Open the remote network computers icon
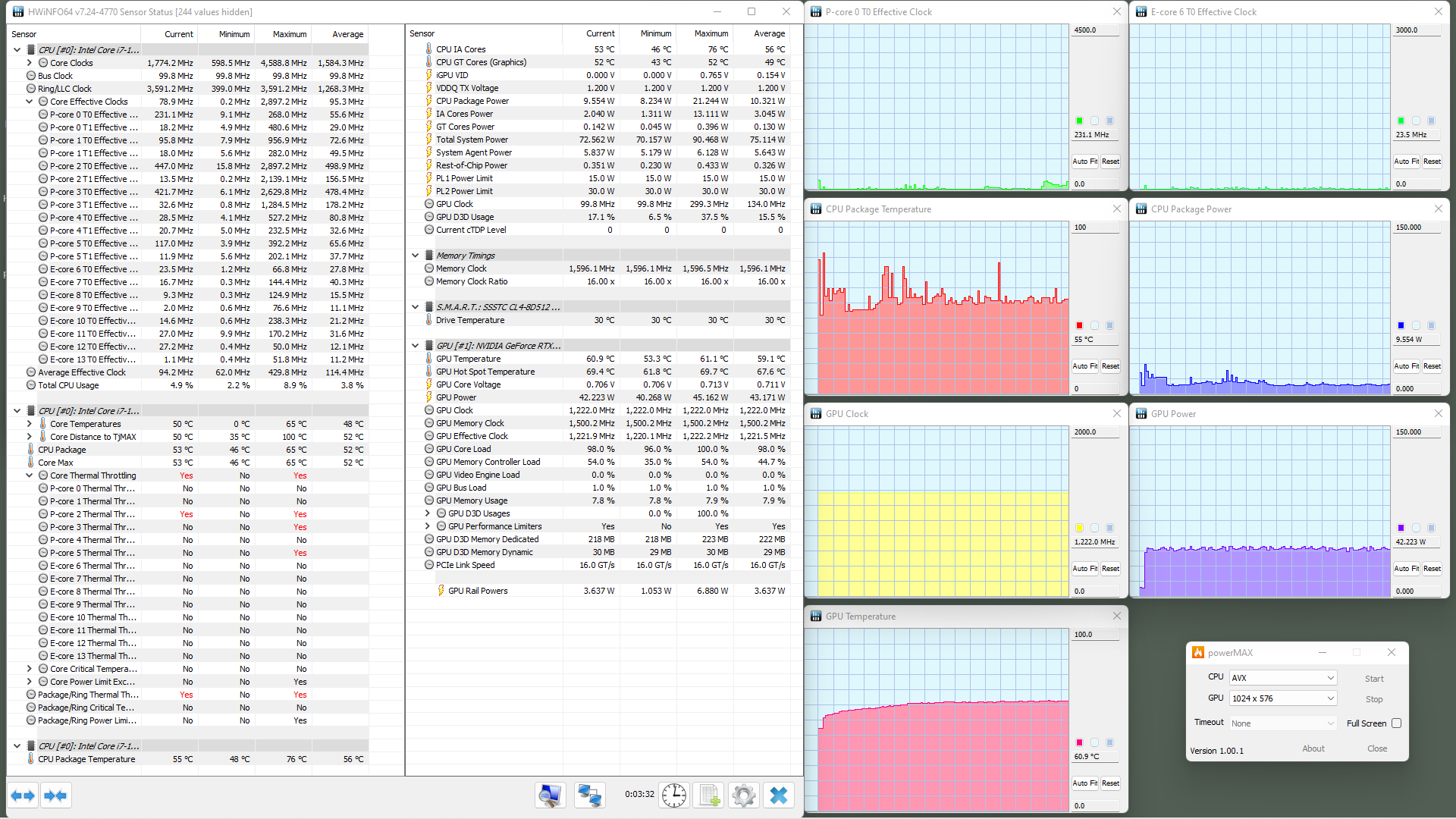The height and width of the screenshot is (819, 1456). coord(589,795)
